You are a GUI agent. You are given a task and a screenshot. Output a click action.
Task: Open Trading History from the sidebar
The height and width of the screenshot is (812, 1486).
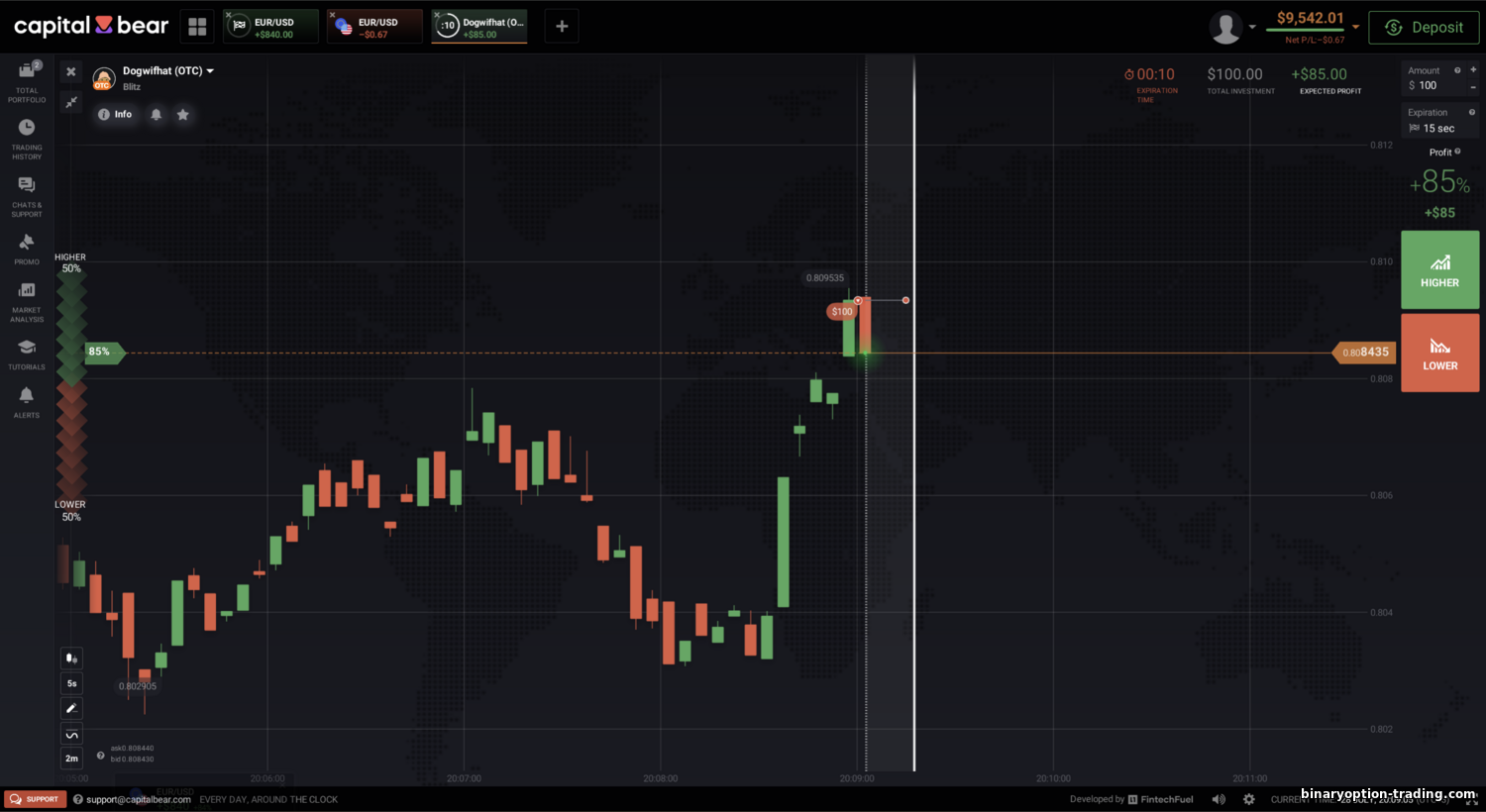pos(27,139)
